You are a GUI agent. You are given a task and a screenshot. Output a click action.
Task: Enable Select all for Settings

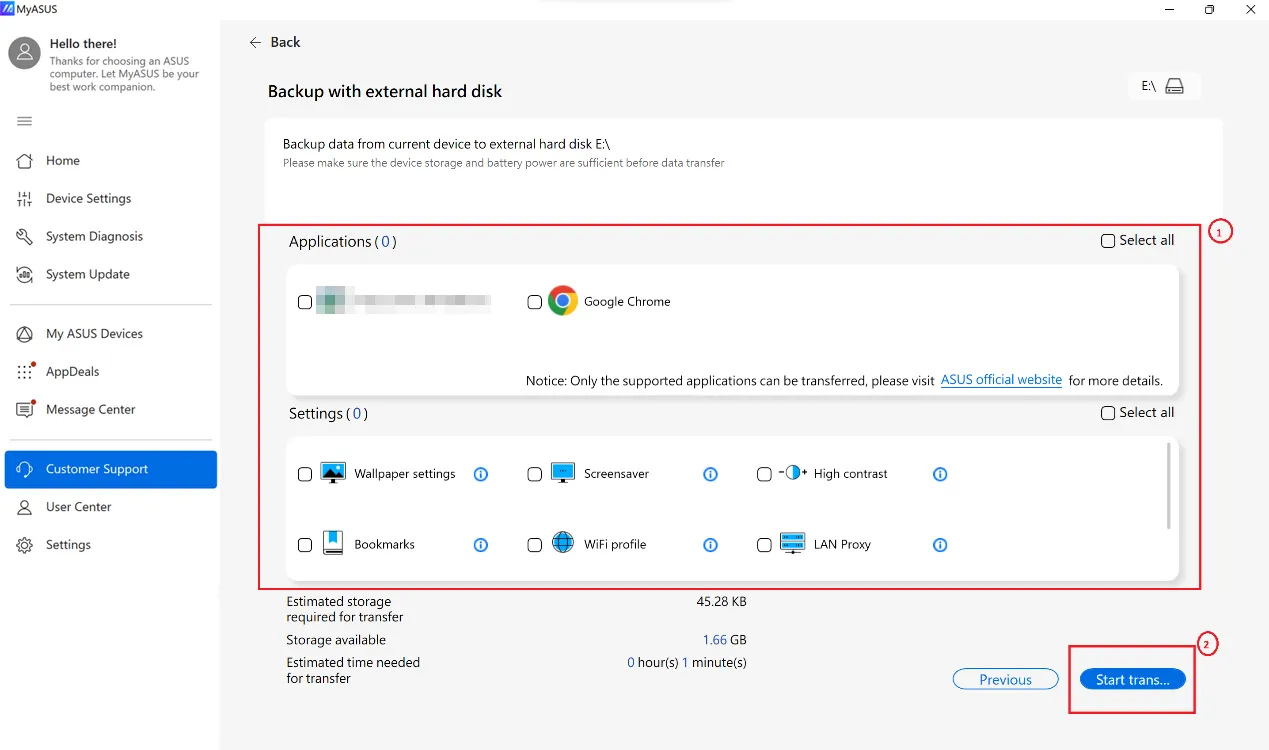pos(1107,412)
